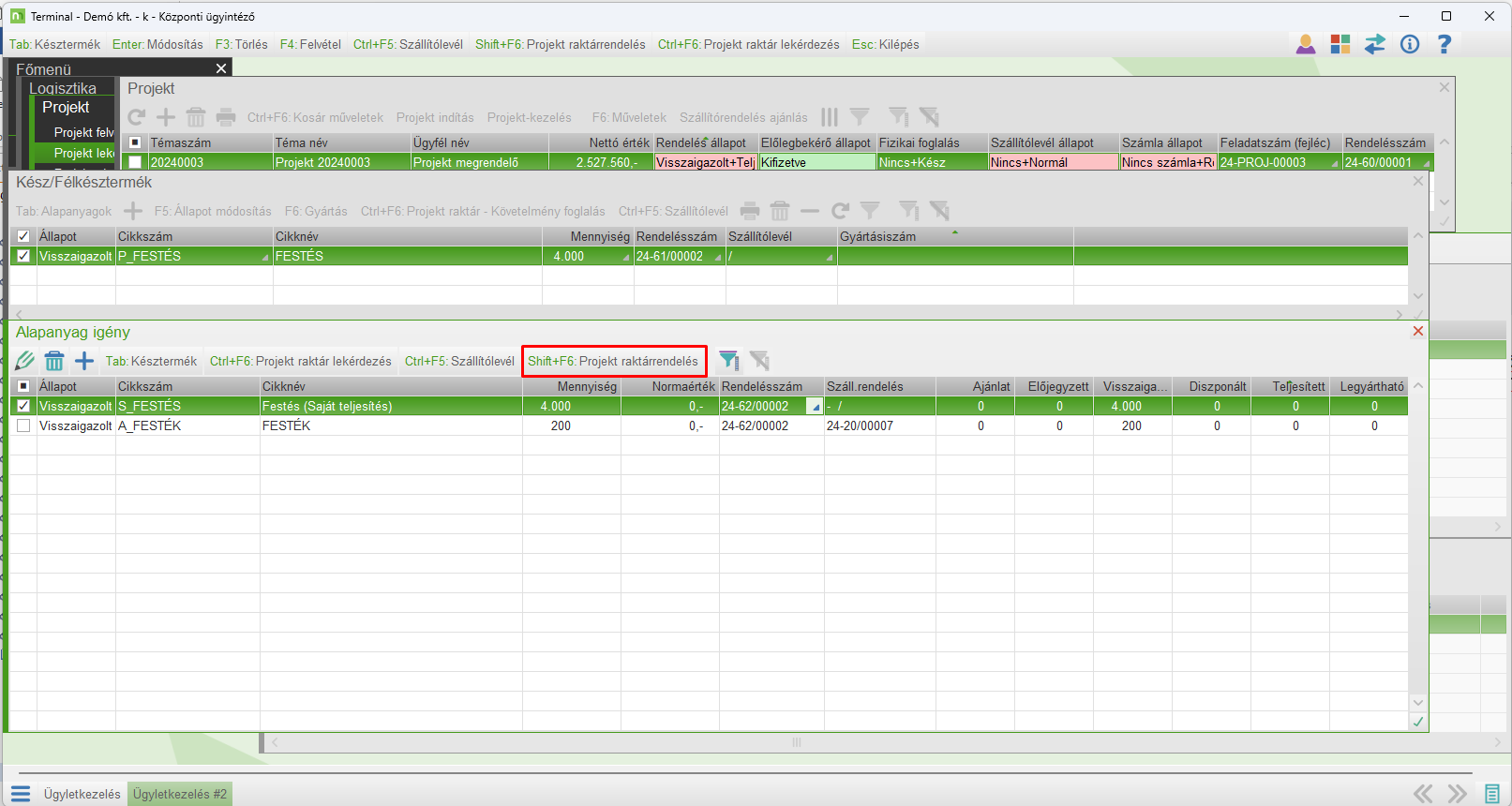Image resolution: width=1512 pixels, height=806 pixels.
Task: Expand the 24-PROJ-00003 Feladatszám cell arrow
Action: point(1334,164)
